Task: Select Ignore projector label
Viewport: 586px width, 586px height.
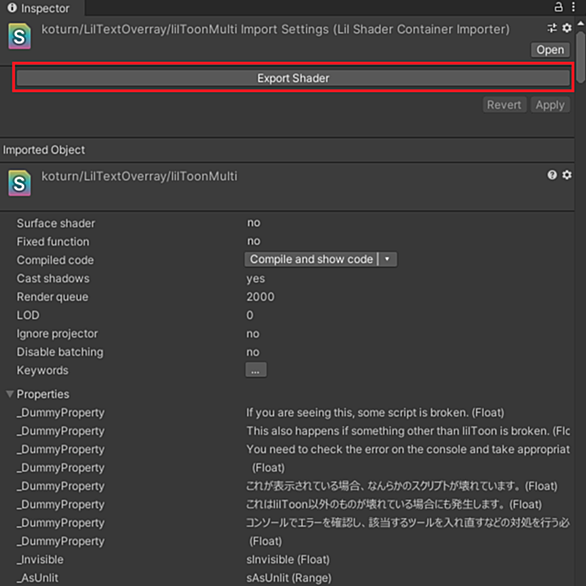Action: (x=57, y=333)
